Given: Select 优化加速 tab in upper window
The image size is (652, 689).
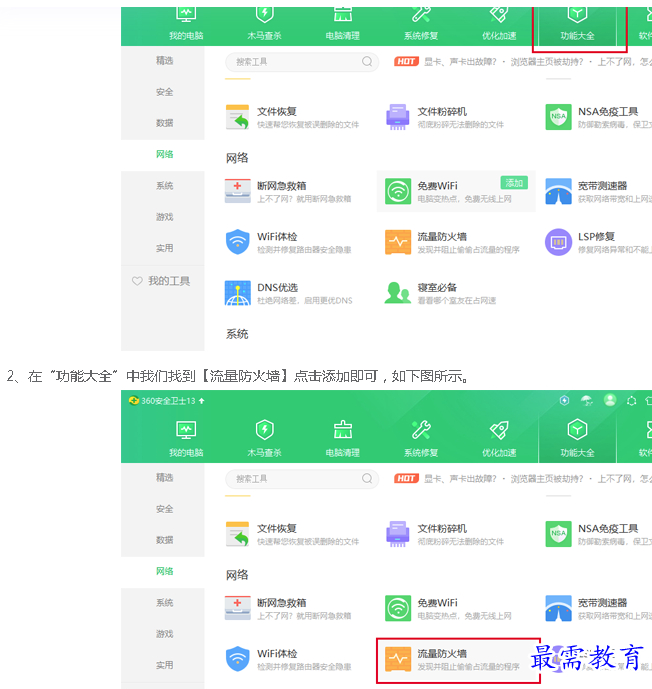Looking at the screenshot, I should click(499, 25).
